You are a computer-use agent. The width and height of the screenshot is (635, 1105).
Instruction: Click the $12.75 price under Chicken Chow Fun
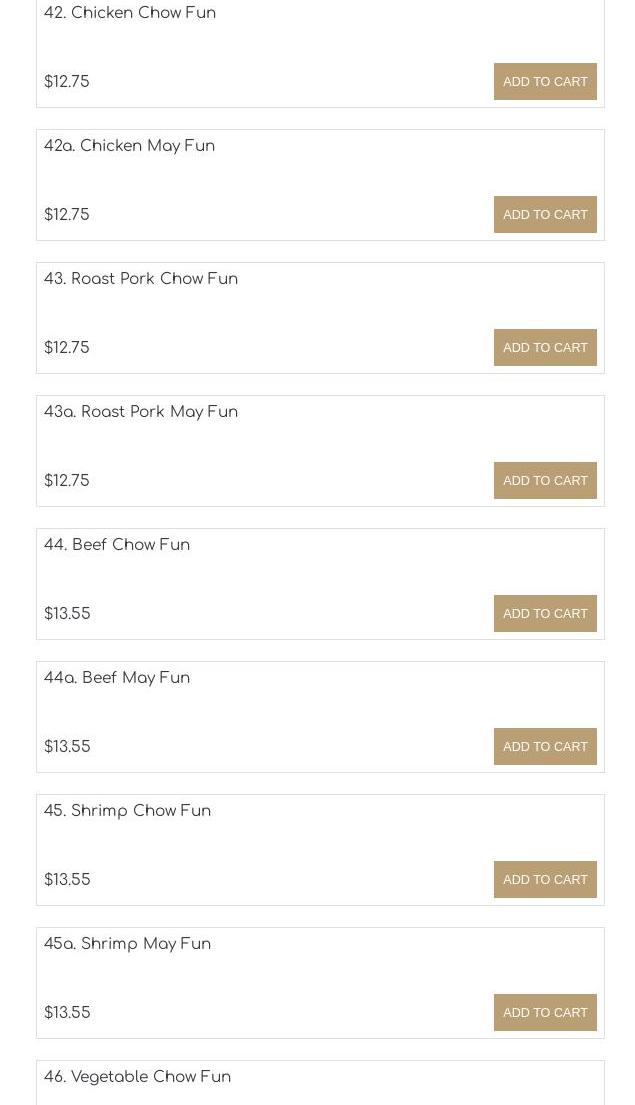click(x=67, y=82)
